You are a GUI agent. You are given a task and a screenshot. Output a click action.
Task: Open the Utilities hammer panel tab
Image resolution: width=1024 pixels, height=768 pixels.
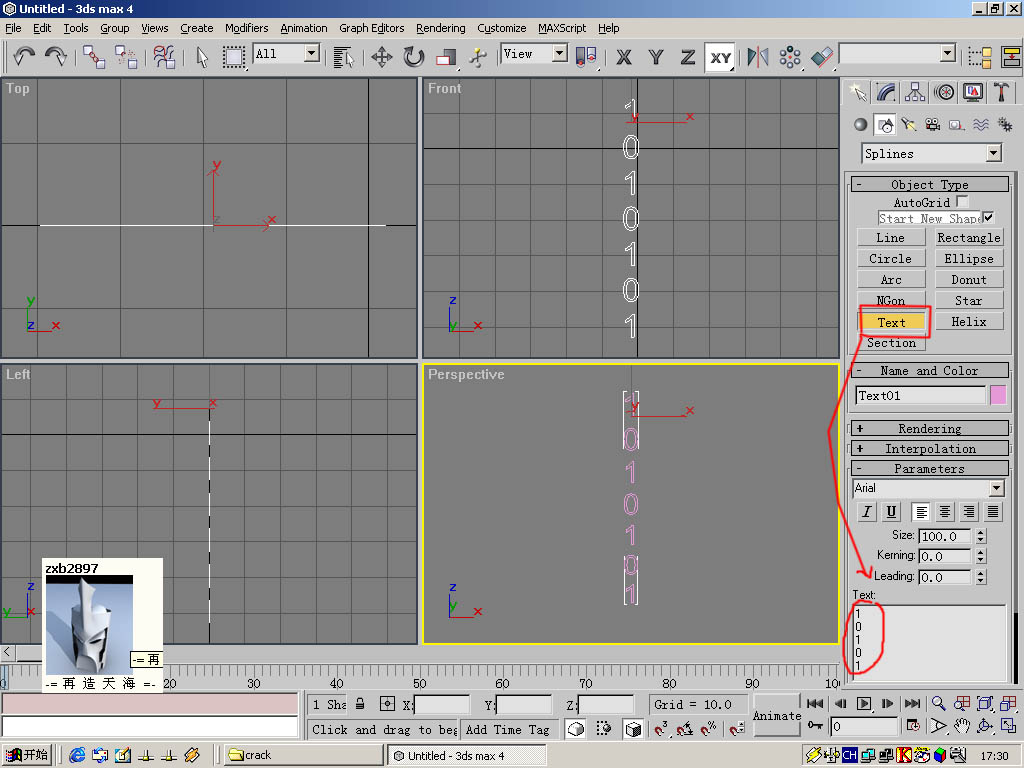[x=1001, y=92]
